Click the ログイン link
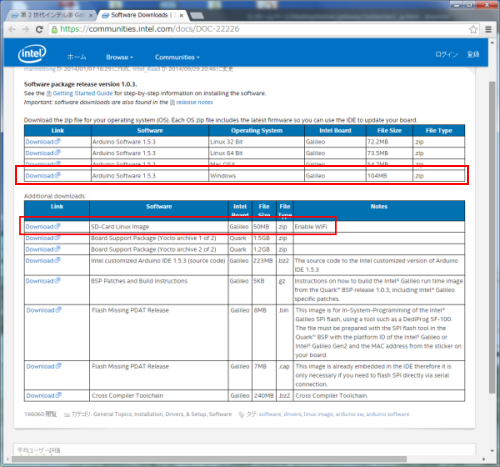Image resolution: width=500 pixels, height=467 pixels. [x=446, y=54]
